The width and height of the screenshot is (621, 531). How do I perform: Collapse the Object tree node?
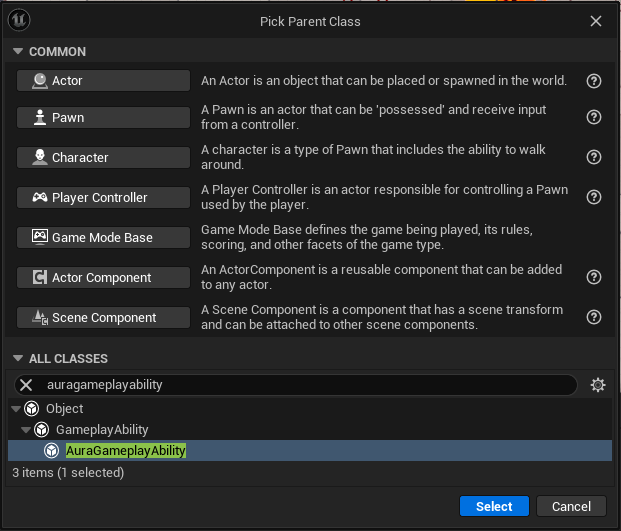tap(15, 409)
